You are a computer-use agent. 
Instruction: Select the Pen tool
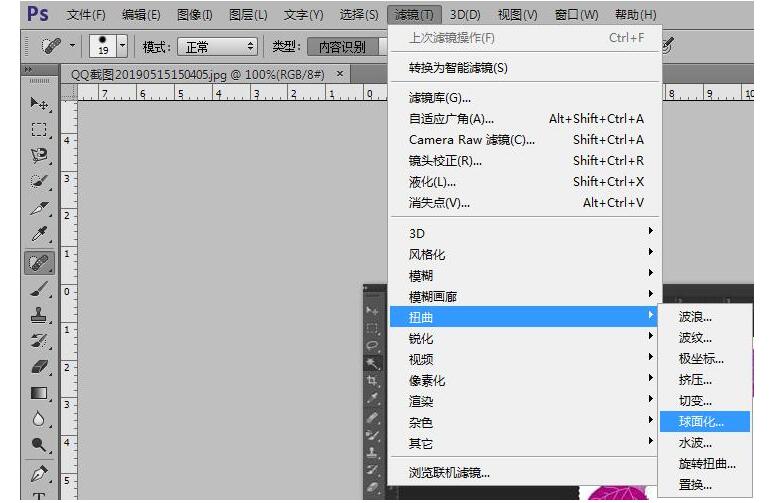39,474
